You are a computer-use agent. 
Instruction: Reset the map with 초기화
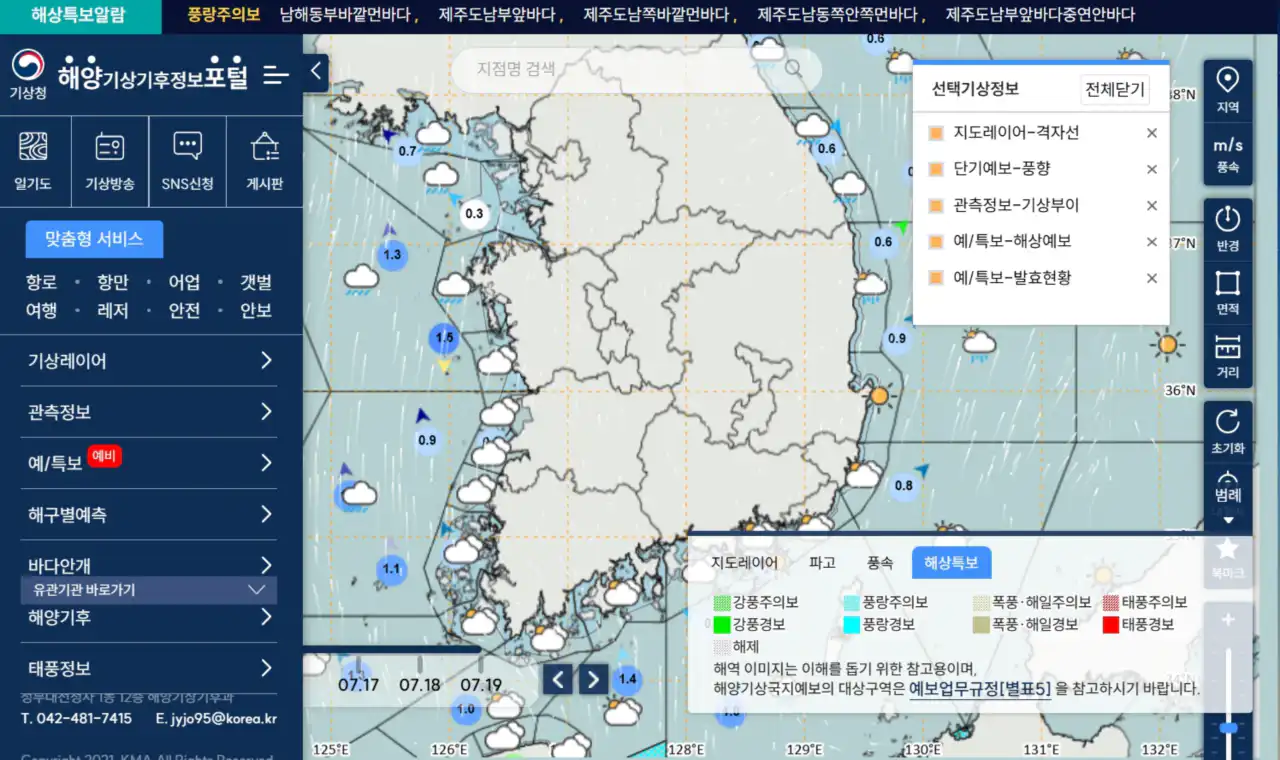point(1228,431)
